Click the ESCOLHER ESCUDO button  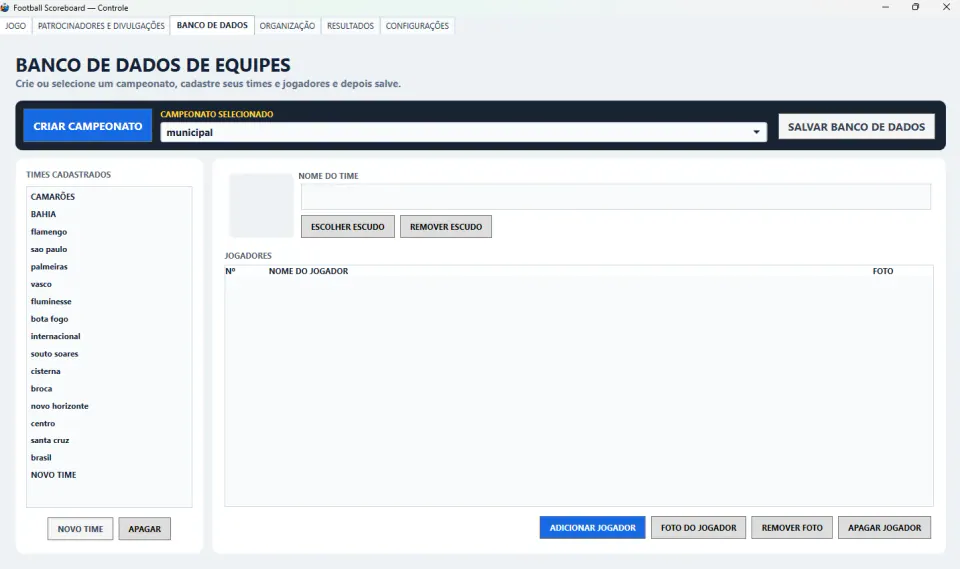point(348,227)
